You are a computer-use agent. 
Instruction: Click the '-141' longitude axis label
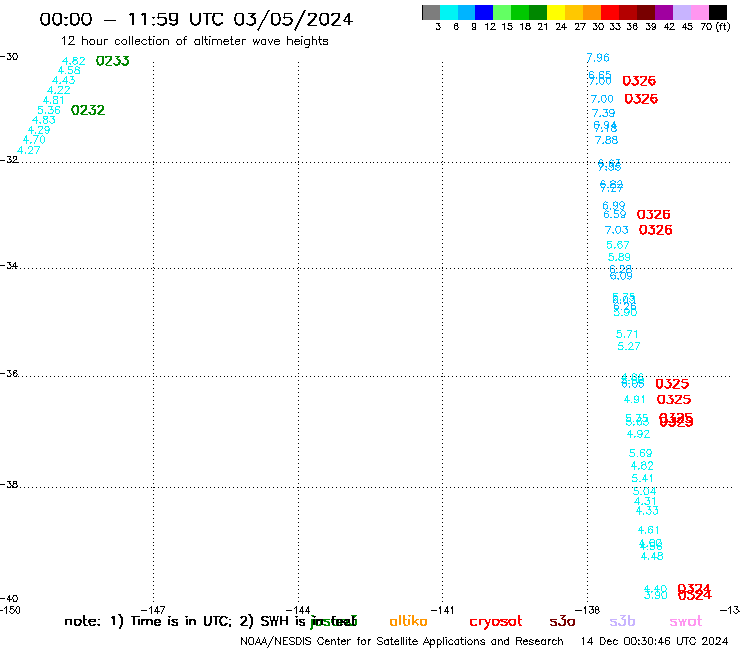[443, 610]
